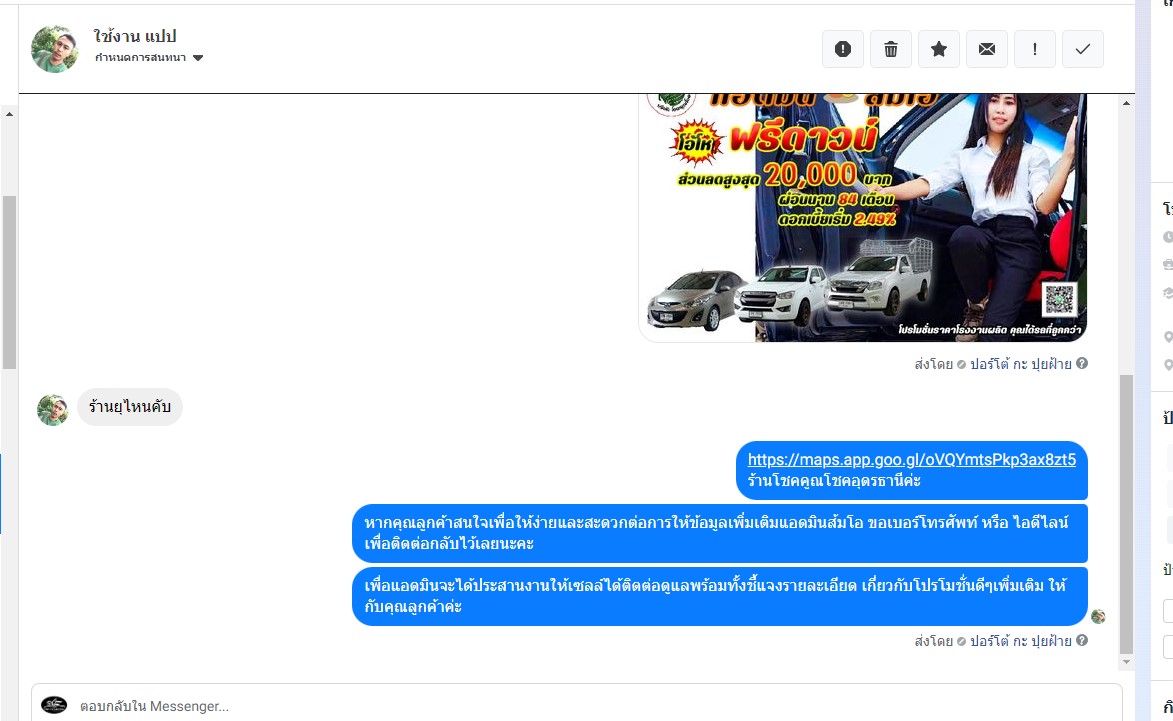The height and width of the screenshot is (721, 1173).
Task: Click the ตอบกลับใน Messenger reply field
Action: tap(576, 706)
